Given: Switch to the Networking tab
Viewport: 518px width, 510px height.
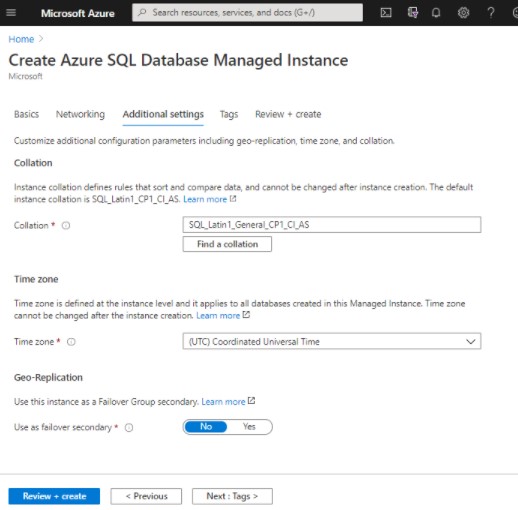Looking at the screenshot, I should point(80,114).
